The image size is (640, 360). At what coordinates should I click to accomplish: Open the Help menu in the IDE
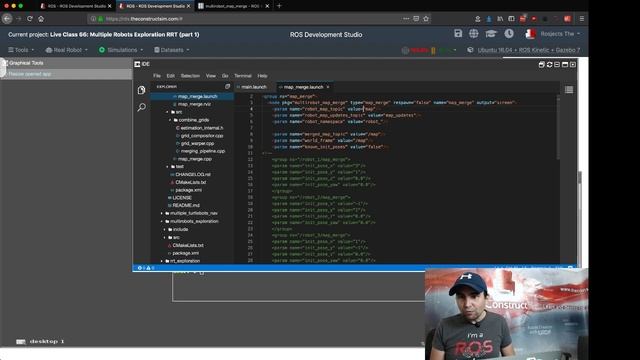click(262, 76)
